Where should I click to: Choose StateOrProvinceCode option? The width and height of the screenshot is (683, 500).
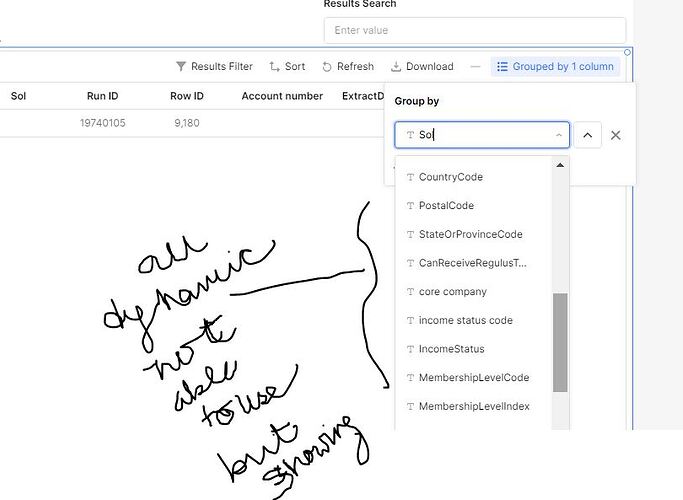(470, 234)
